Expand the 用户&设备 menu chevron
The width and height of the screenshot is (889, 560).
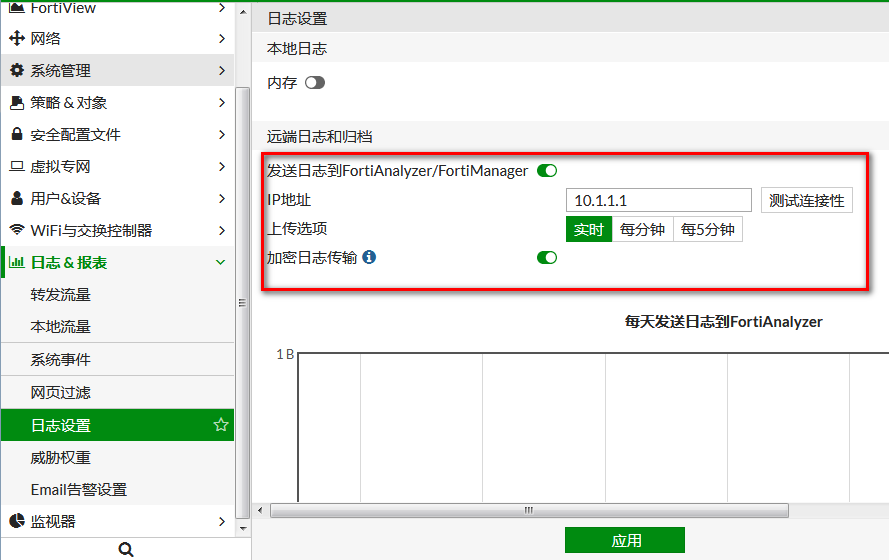222,198
